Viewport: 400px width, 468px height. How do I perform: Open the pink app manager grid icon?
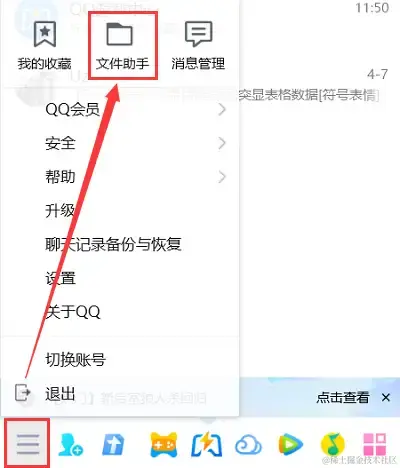click(375, 444)
